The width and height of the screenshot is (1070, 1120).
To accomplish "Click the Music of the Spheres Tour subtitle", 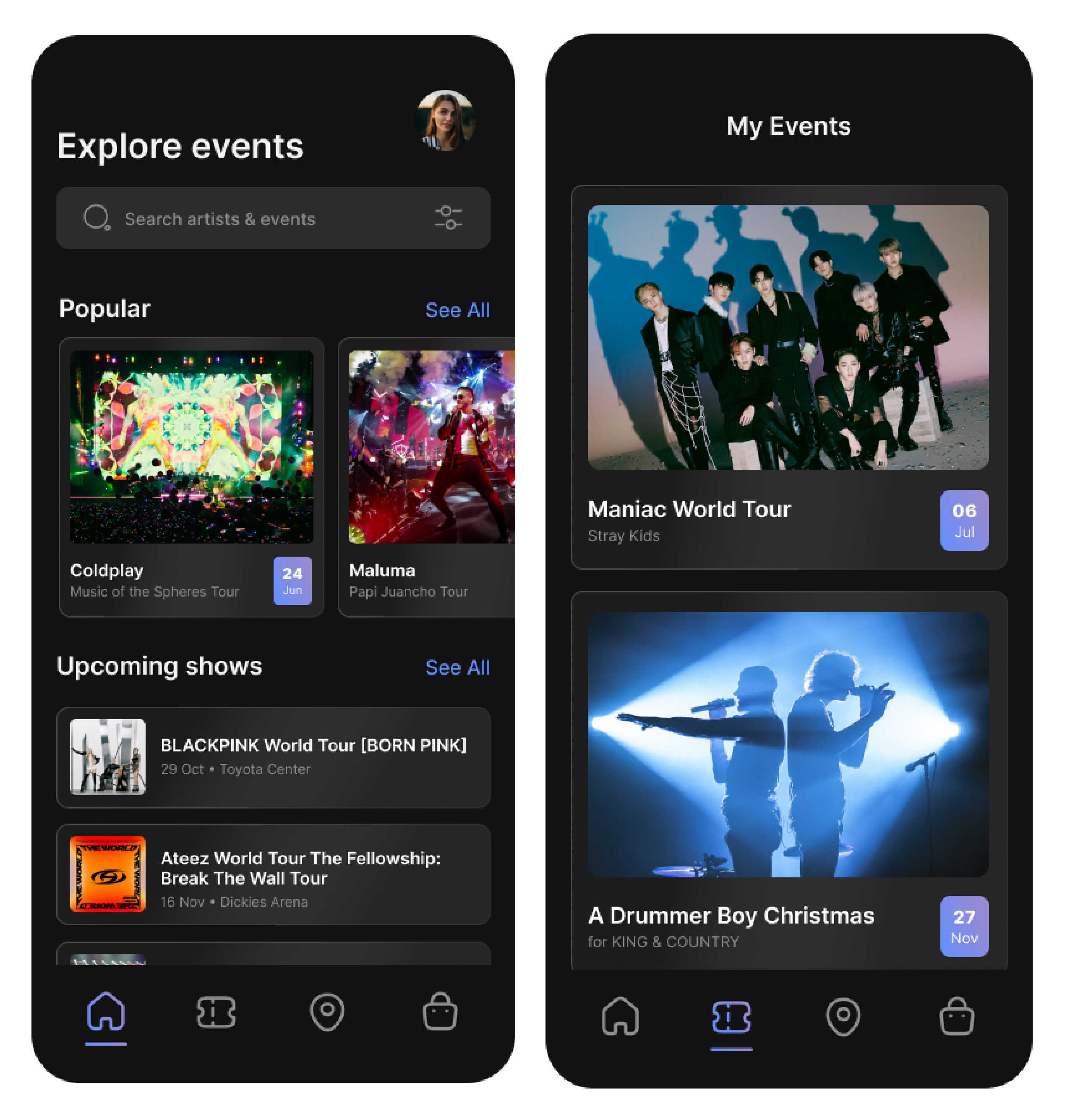I will tap(154, 591).
